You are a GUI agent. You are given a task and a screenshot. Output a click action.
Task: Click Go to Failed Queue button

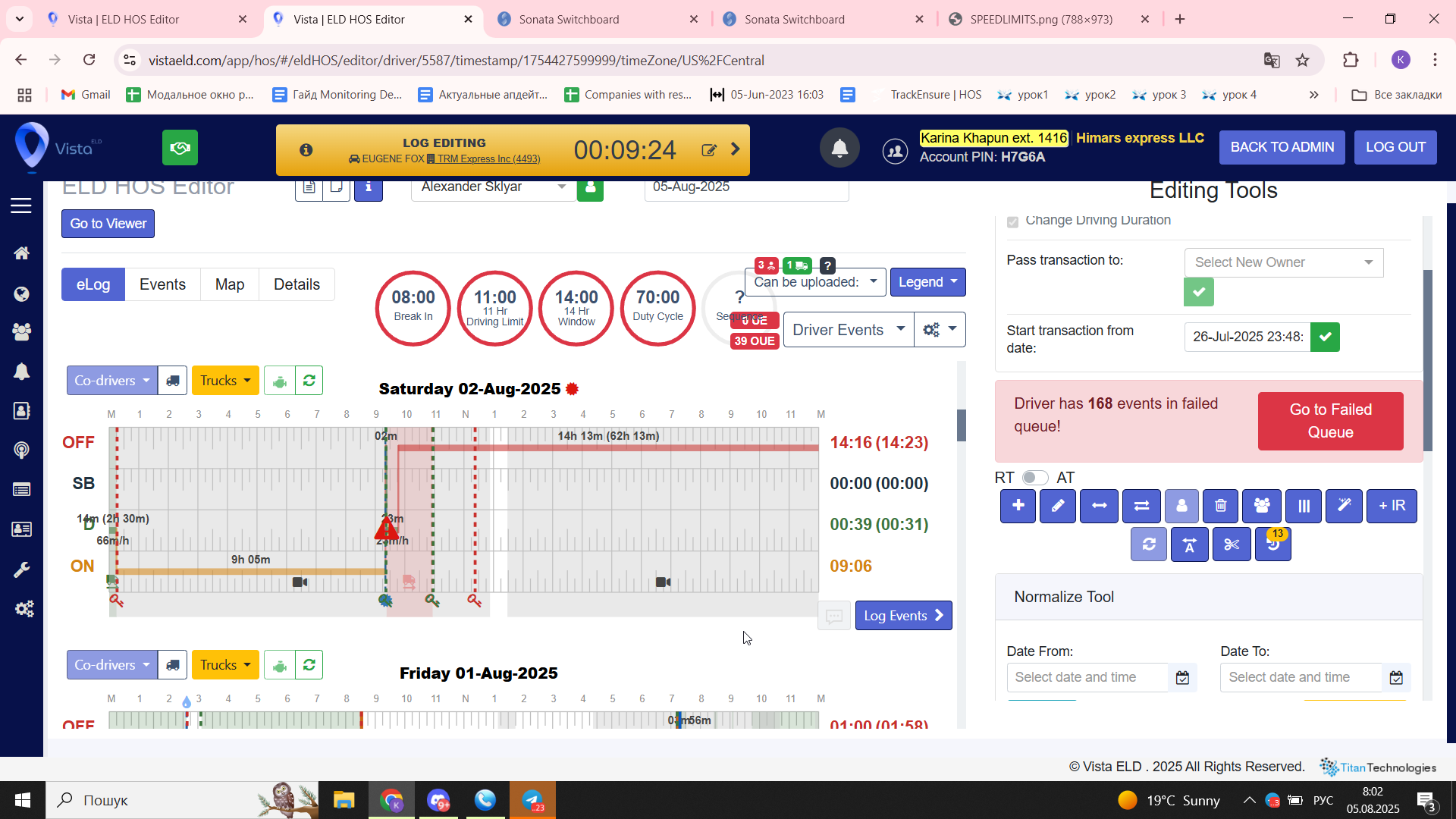[1330, 421]
